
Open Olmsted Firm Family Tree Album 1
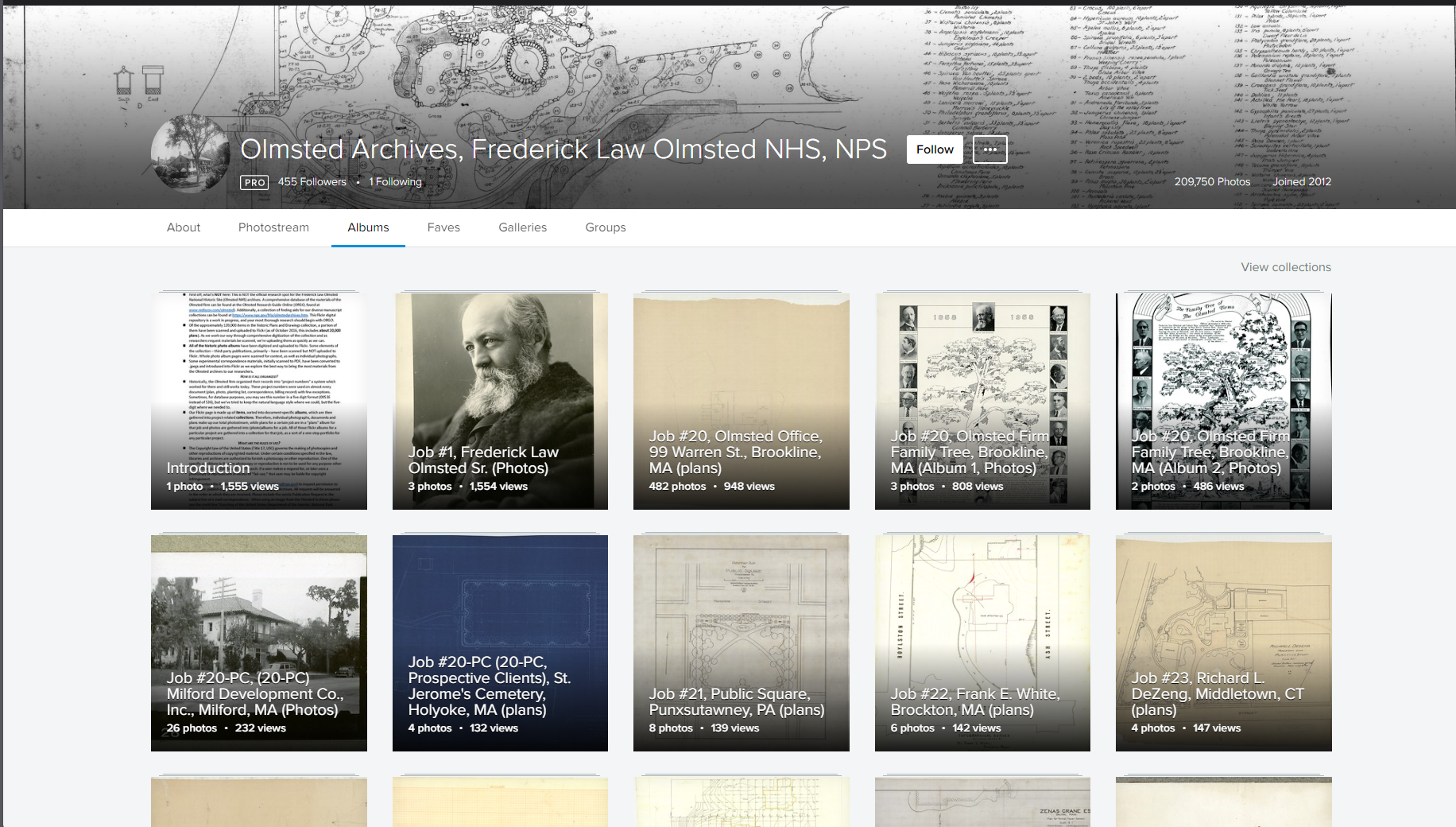point(982,402)
